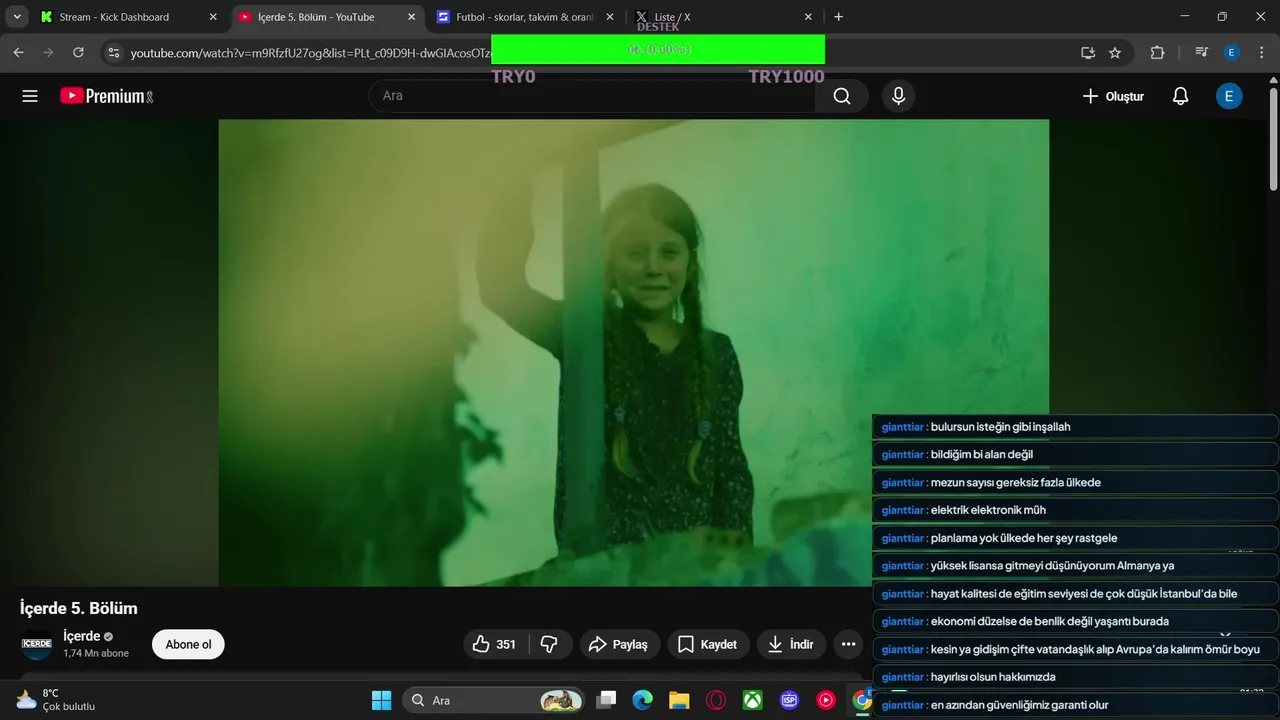Open the Xbox app on the taskbar
The image size is (1280, 720).
tap(753, 700)
